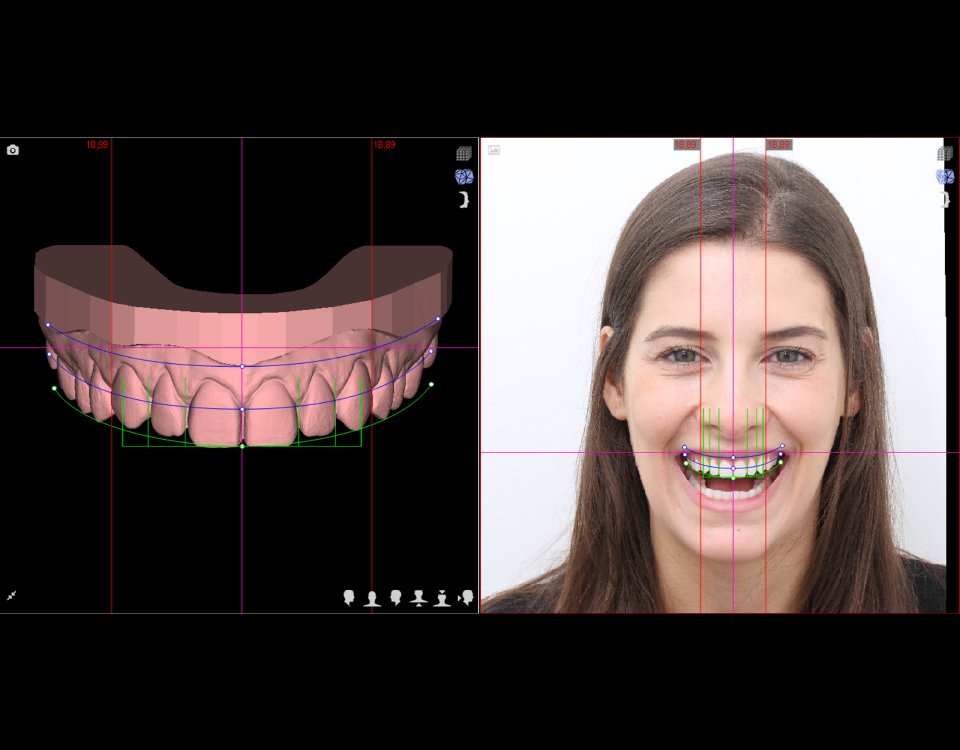Viewport: 960px width, 750px height.
Task: Click the jaw profile icon in photo panel
Action: [945, 200]
